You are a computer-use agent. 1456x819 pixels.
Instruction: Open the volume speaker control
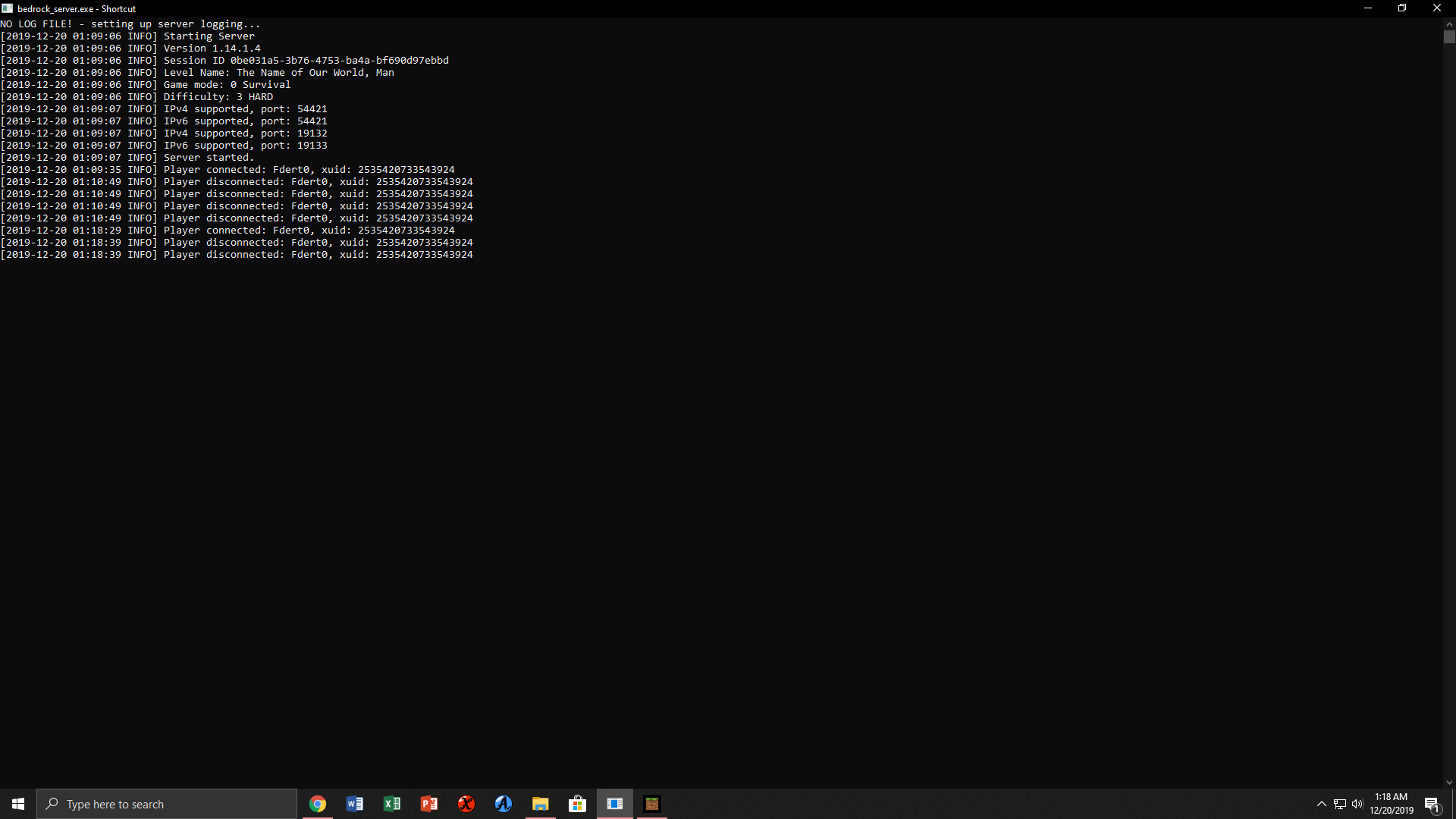(1357, 804)
